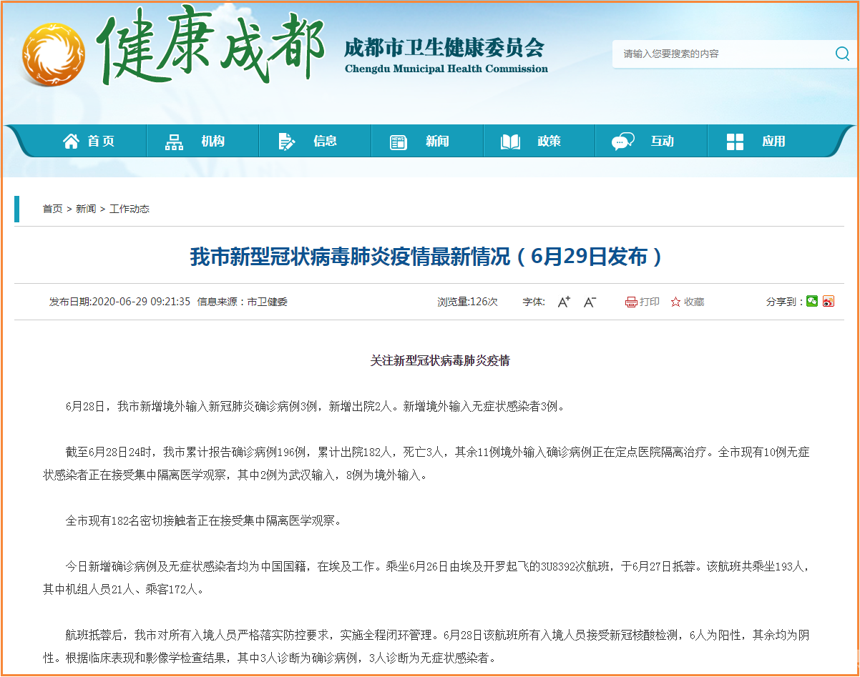Click the 应用 grid squares icon
Image resolution: width=860 pixels, height=677 pixels.
[x=735, y=142]
